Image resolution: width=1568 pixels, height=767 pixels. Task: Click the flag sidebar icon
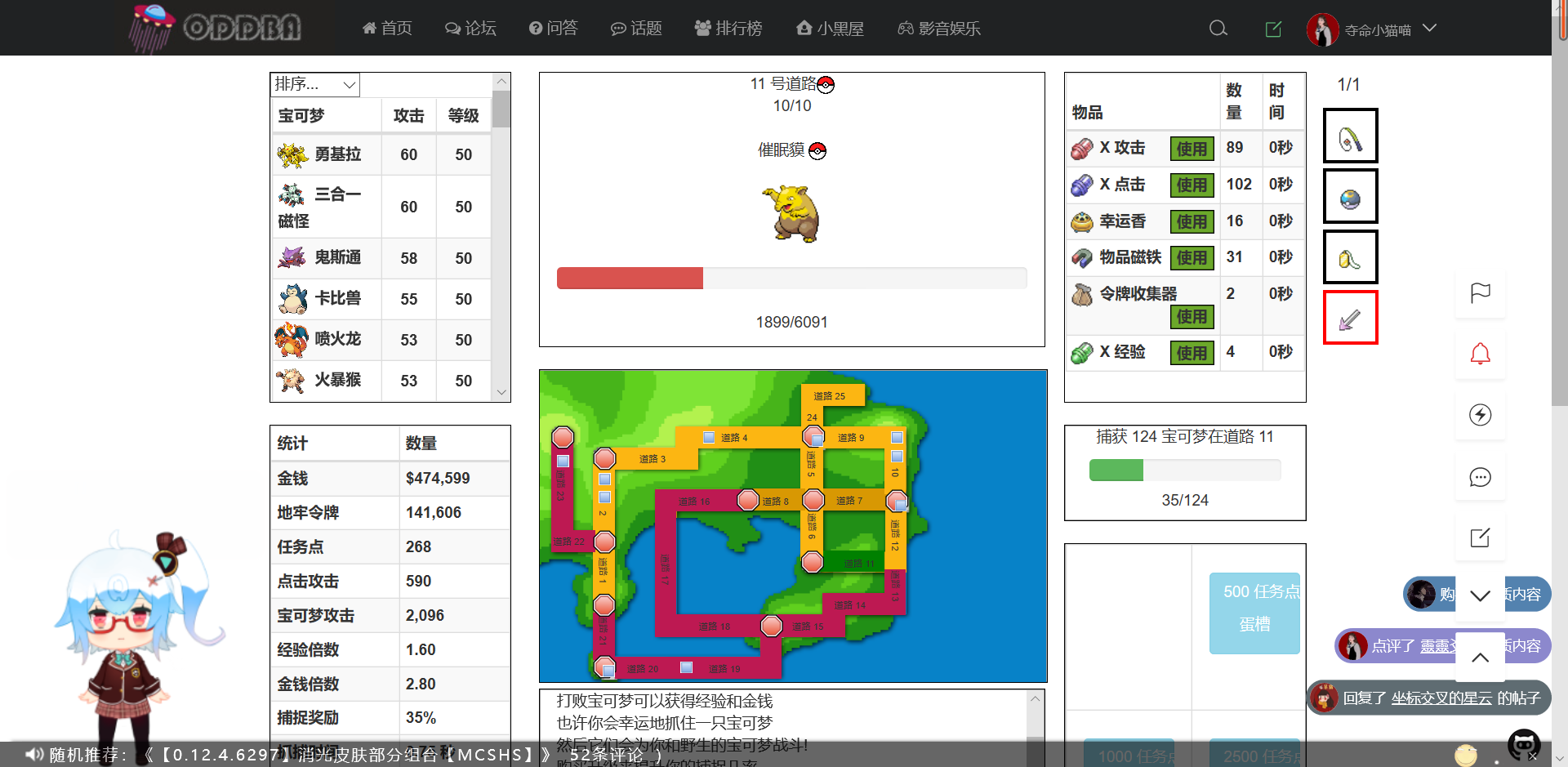point(1481,292)
